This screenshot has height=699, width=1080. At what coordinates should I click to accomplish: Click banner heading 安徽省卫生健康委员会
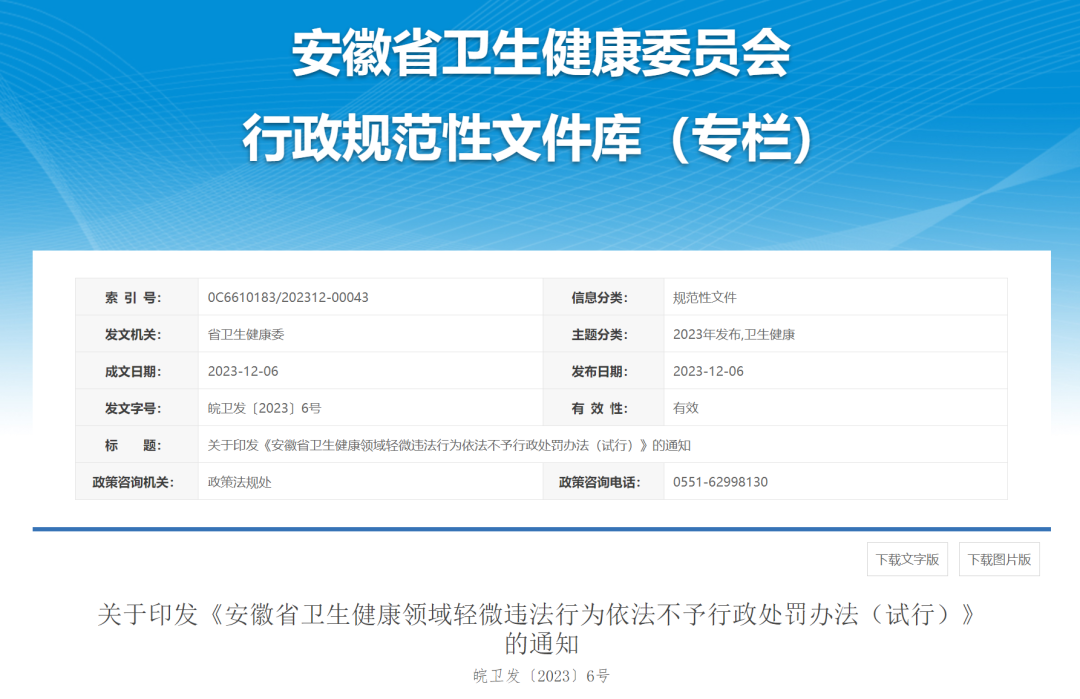click(541, 54)
